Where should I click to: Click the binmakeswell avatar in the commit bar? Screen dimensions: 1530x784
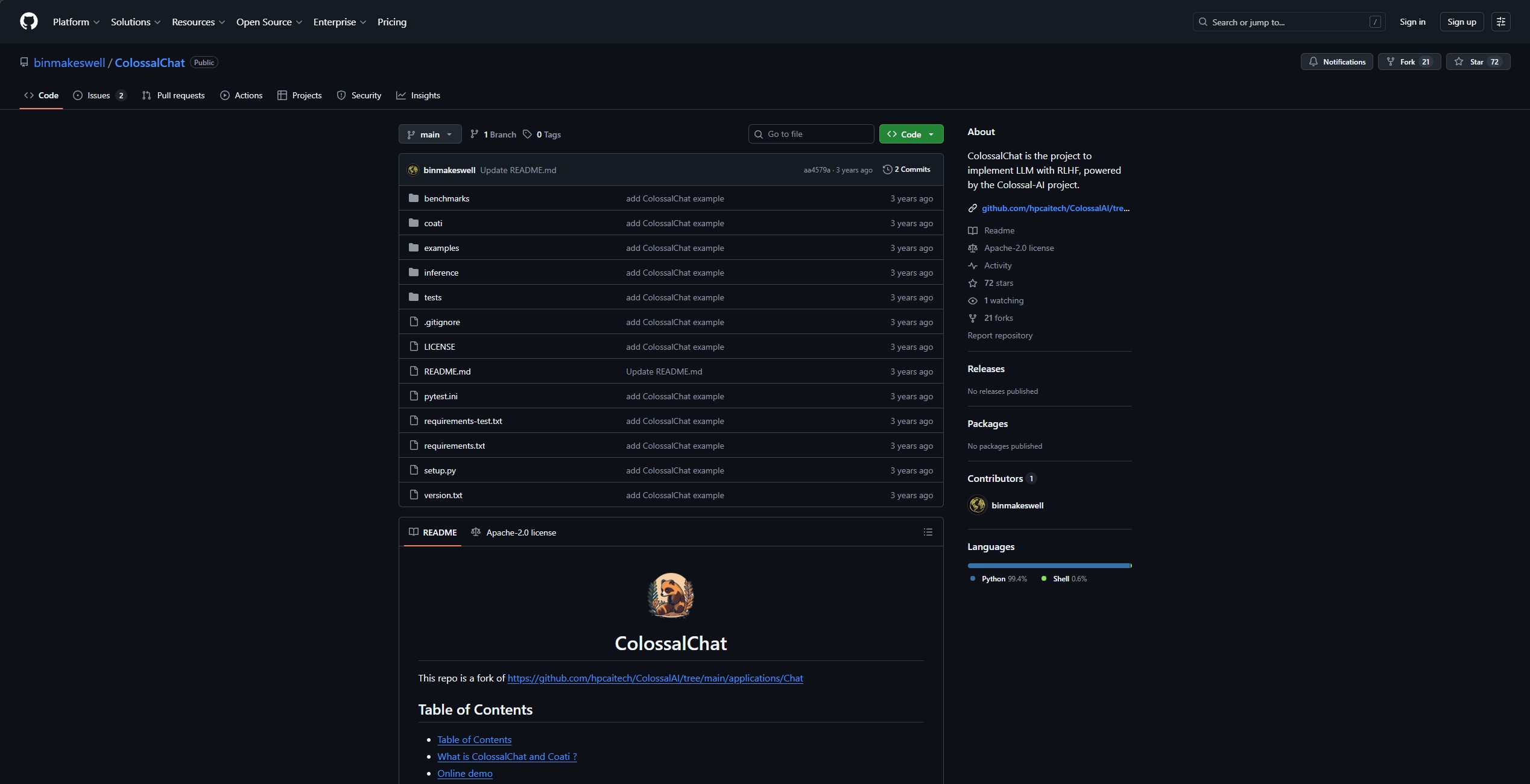(413, 170)
